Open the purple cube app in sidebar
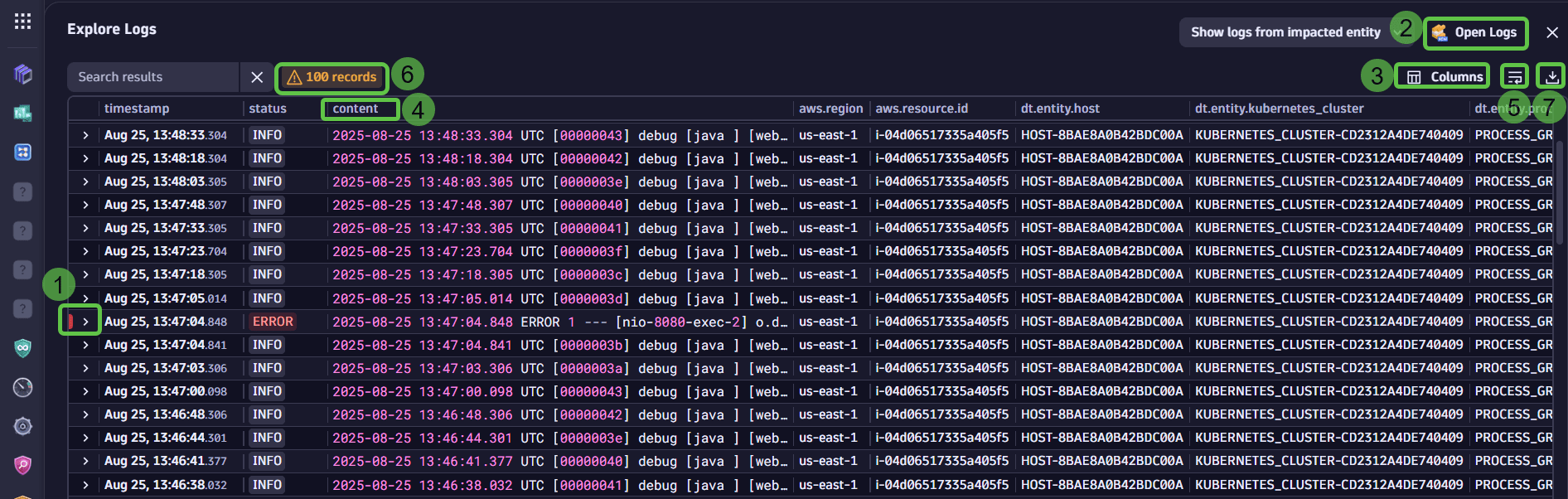The height and width of the screenshot is (499, 1568). coord(23,75)
